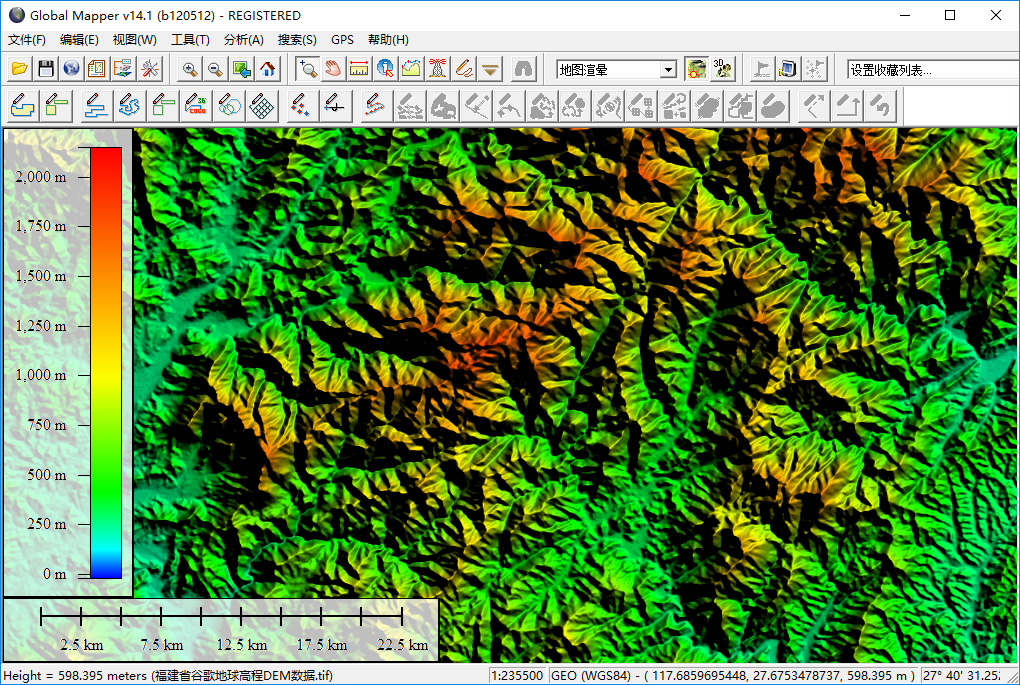1020x685 pixels.
Task: Select the Measure ruler tool
Action: [360, 69]
